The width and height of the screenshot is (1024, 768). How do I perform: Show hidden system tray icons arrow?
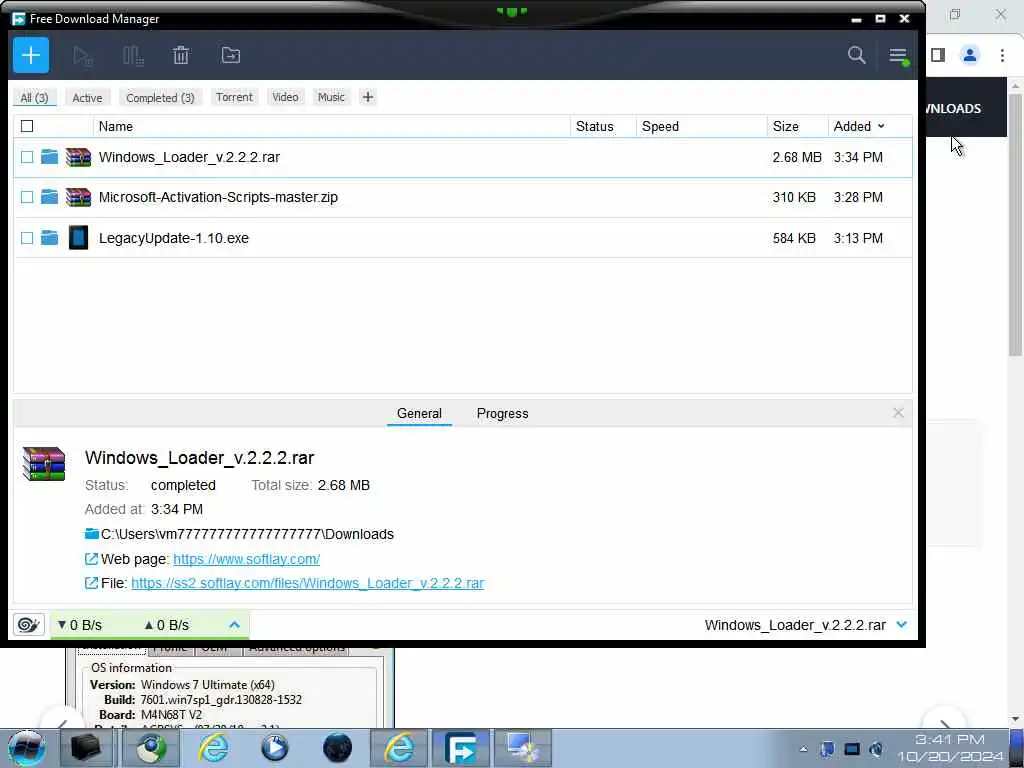click(803, 749)
